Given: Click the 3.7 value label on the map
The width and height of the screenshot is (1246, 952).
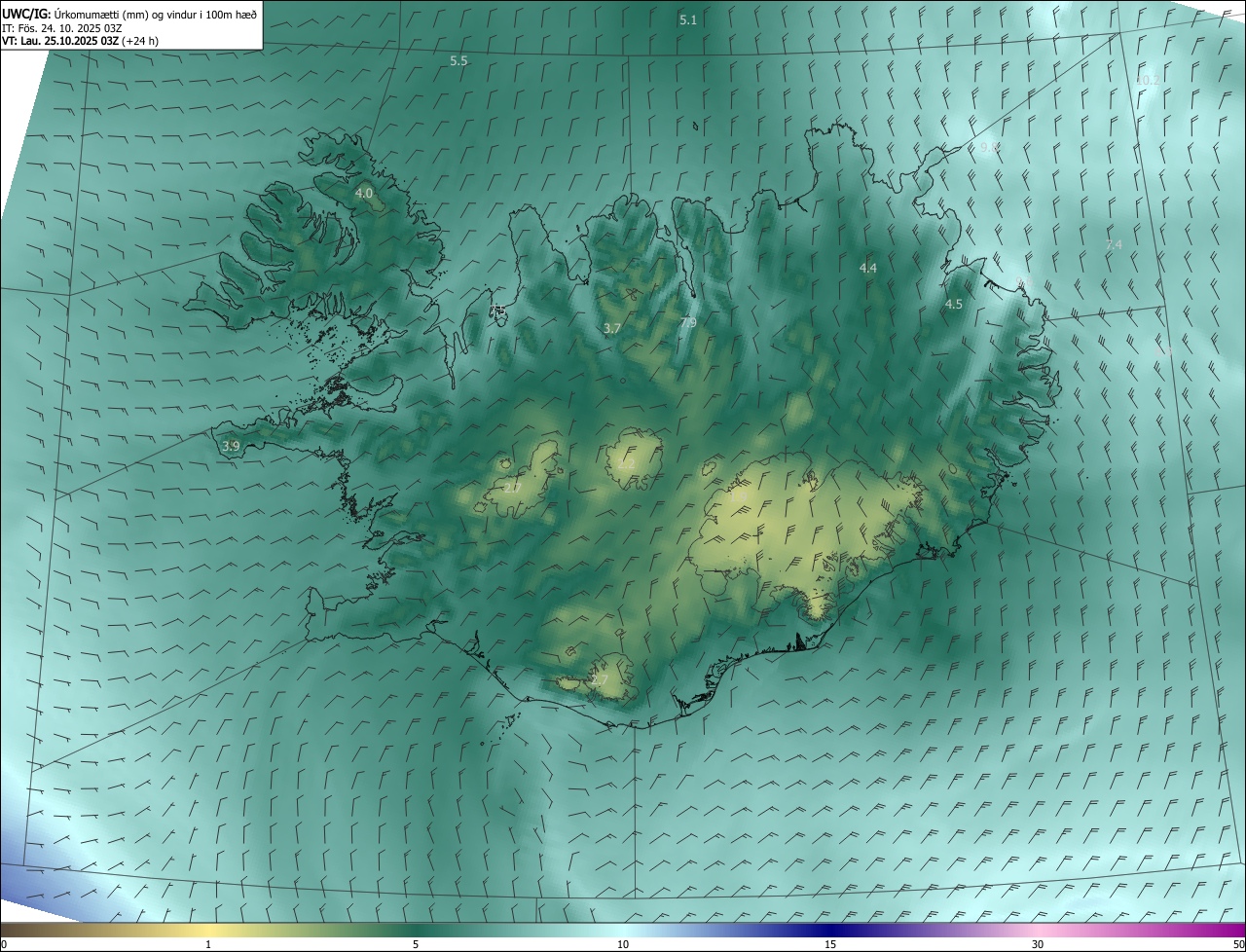Looking at the screenshot, I should point(611,329).
